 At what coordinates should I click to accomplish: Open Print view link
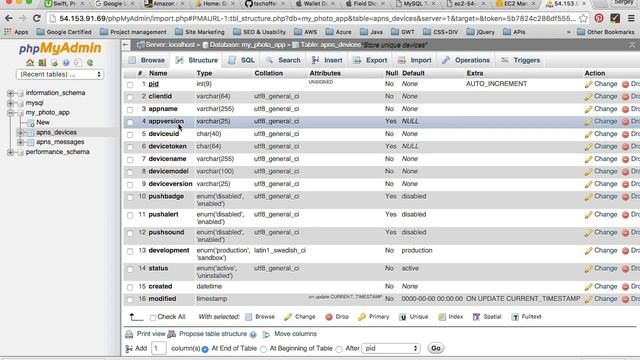(151, 334)
